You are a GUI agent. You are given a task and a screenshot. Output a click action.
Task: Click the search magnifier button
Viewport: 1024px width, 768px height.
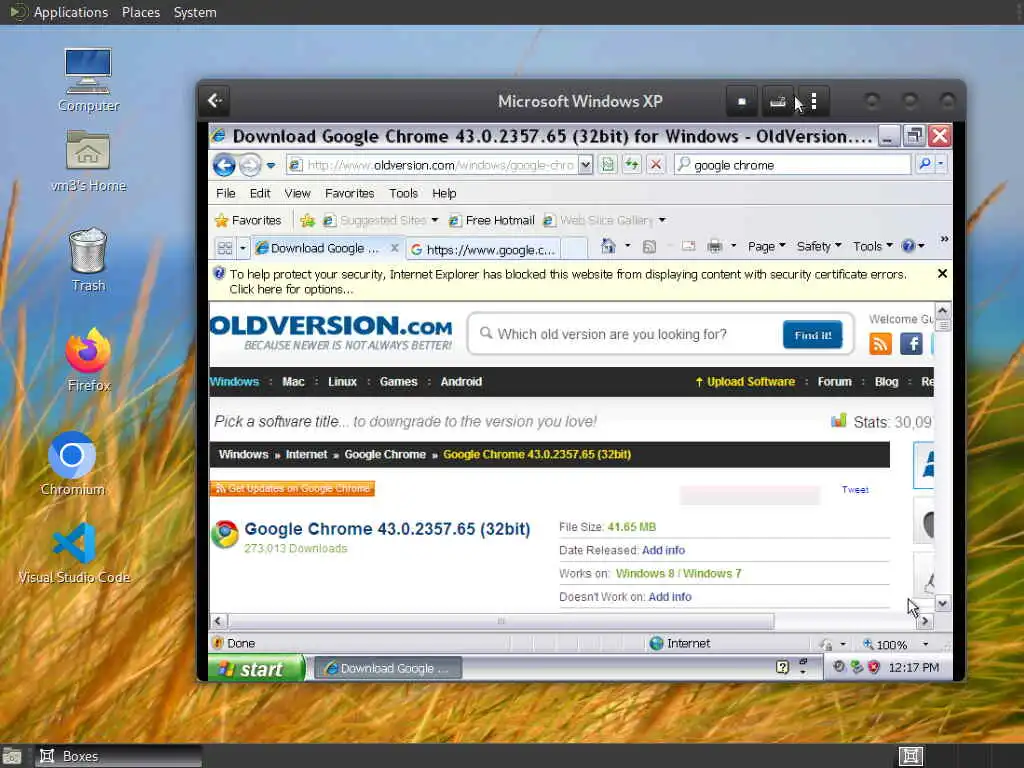[925, 164]
